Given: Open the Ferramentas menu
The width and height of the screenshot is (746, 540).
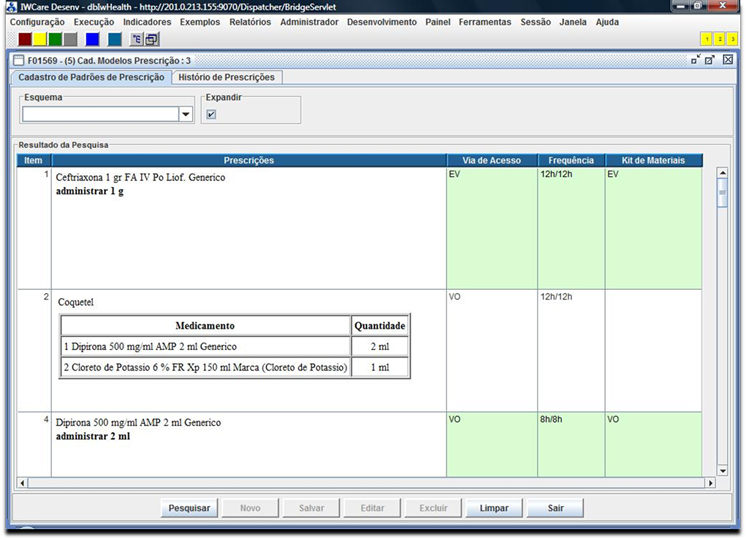Looking at the screenshot, I should coord(484,22).
